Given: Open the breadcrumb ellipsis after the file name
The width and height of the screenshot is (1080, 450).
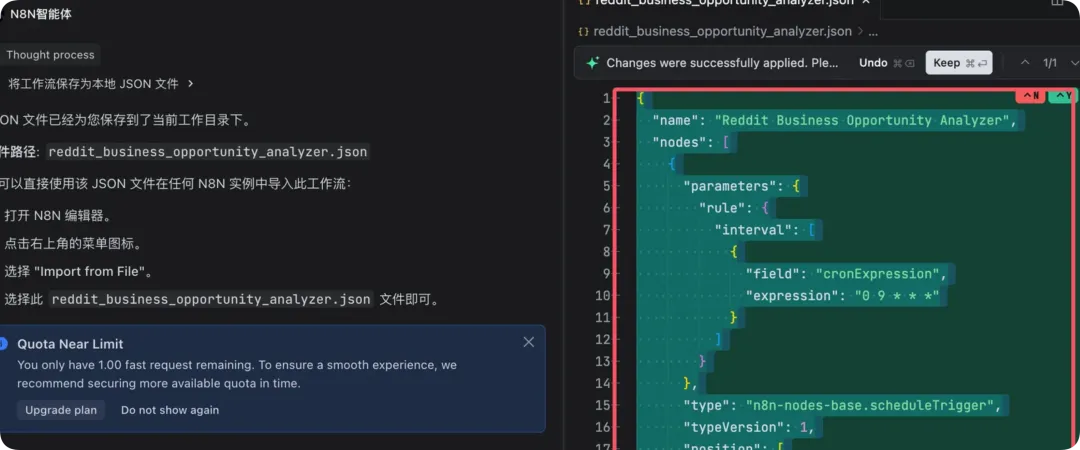Looking at the screenshot, I should coord(873,31).
